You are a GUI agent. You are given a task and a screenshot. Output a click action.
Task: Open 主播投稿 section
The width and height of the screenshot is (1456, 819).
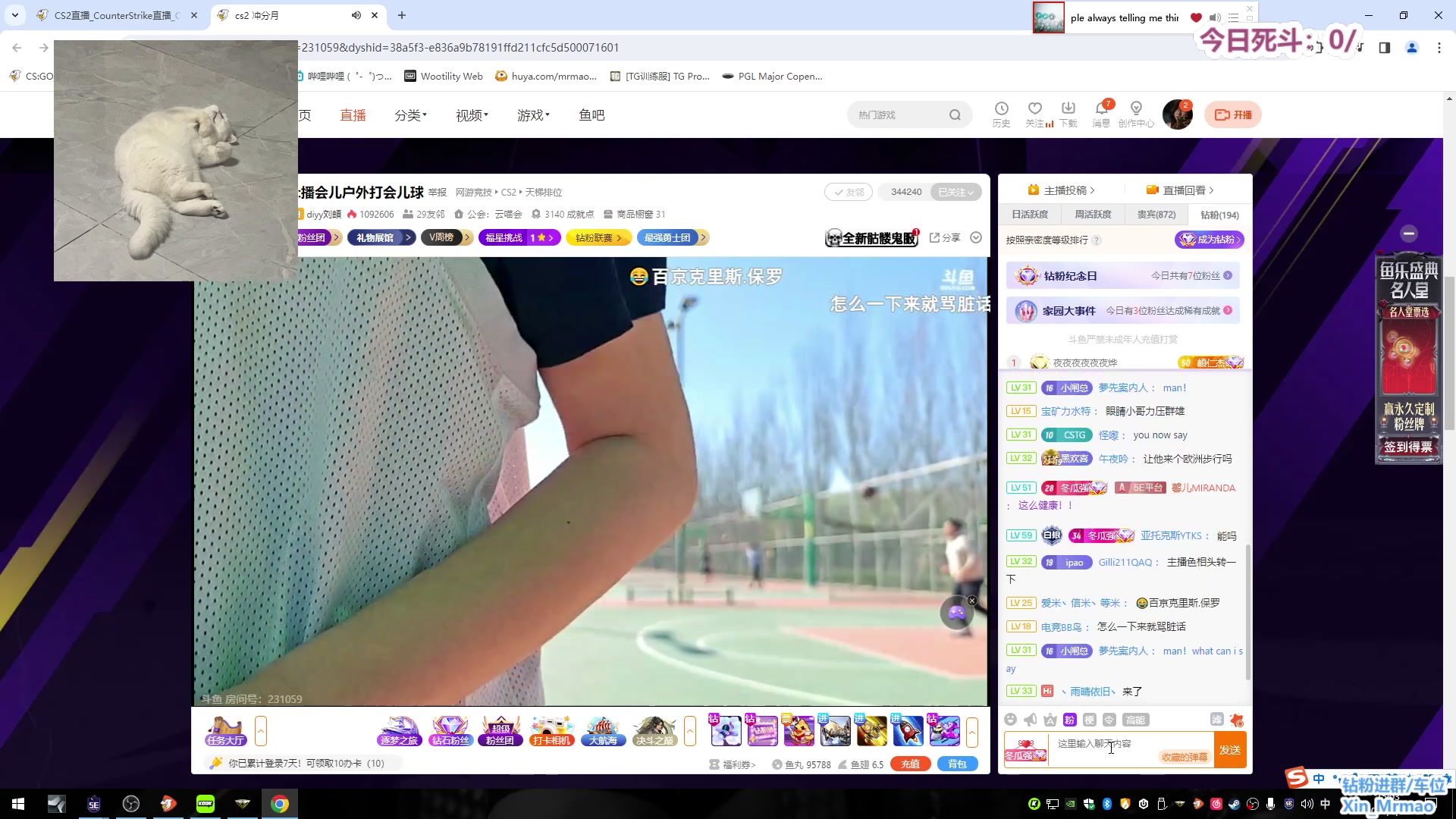1061,190
